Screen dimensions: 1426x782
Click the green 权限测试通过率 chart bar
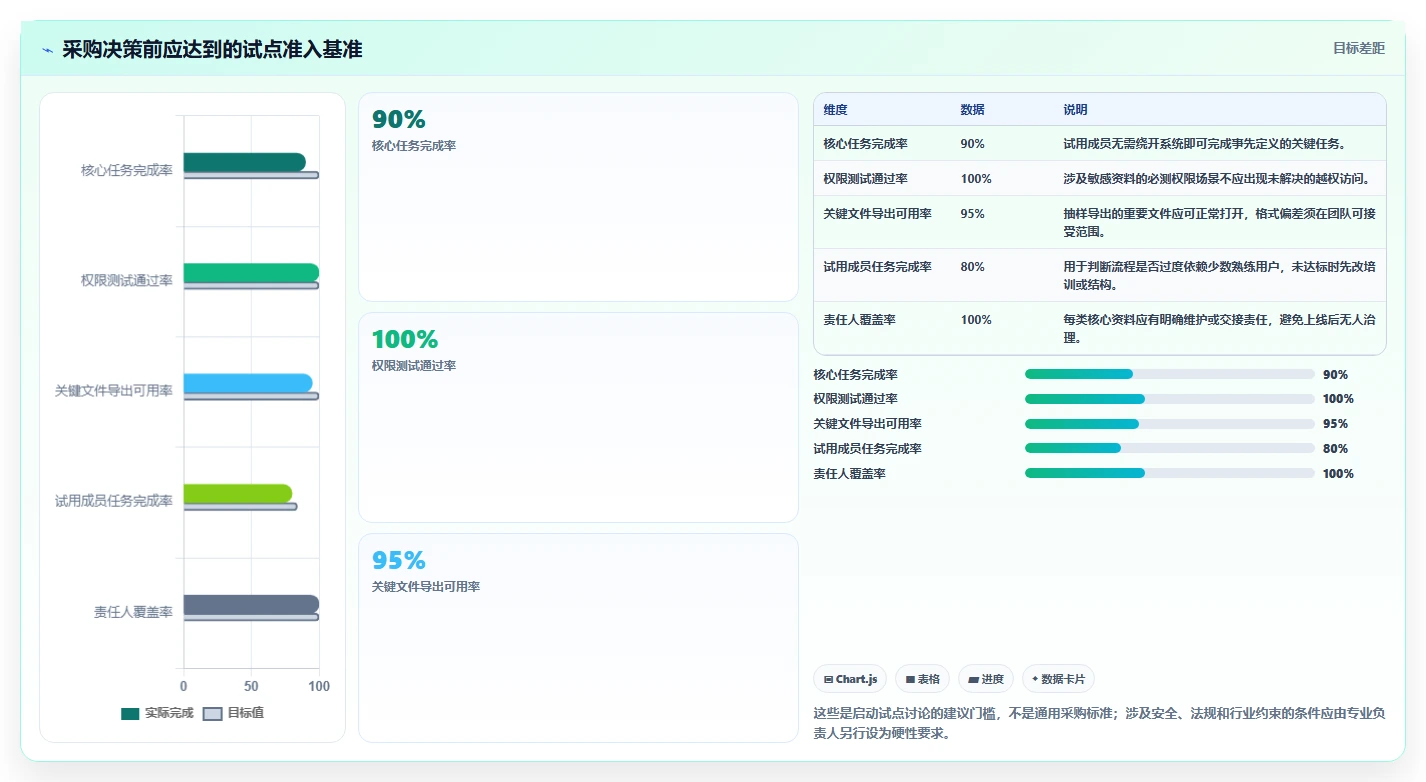[x=251, y=273]
